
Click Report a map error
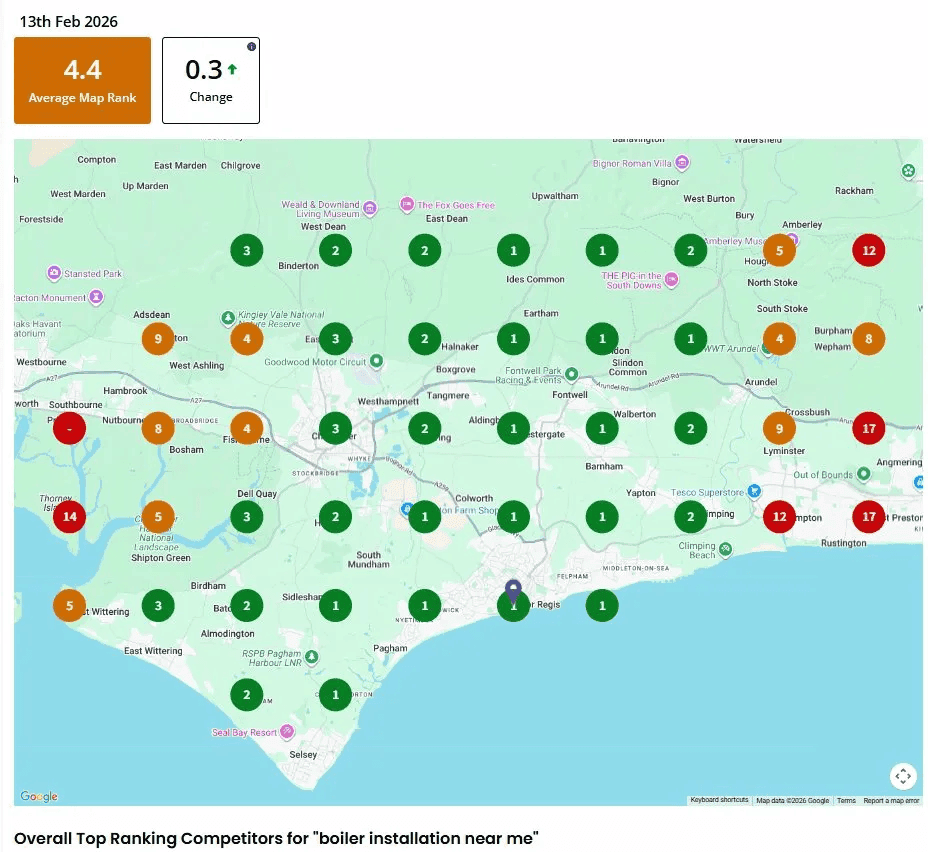pos(890,800)
